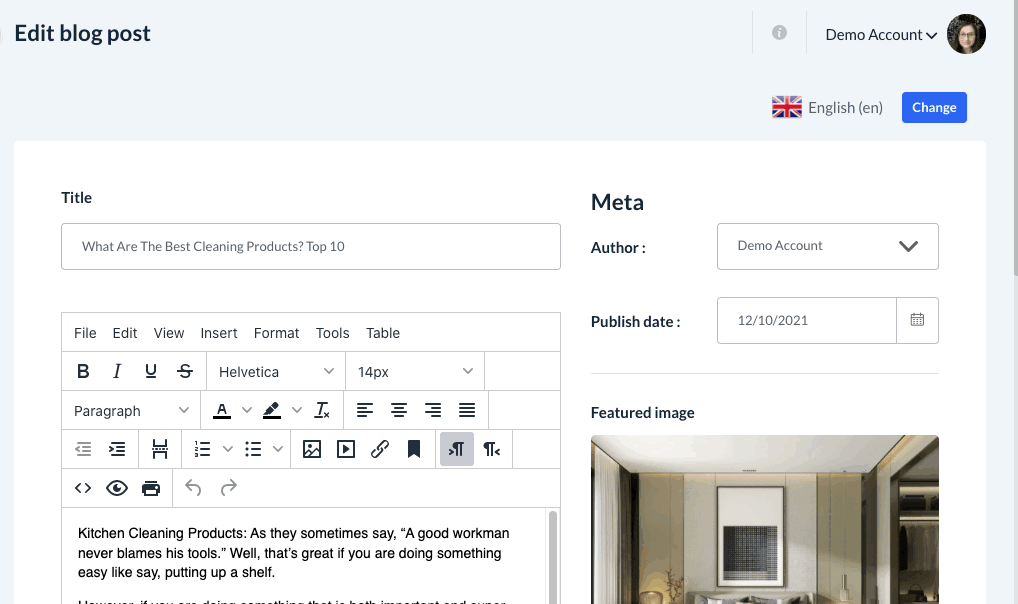Viewport: 1018px width, 604px height.
Task: Insert a page break
Action: click(160, 449)
